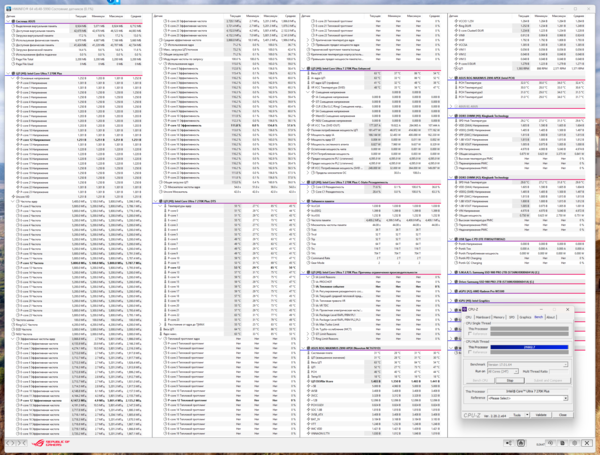Open the Reference "Please Select" dropdown

point(527,398)
